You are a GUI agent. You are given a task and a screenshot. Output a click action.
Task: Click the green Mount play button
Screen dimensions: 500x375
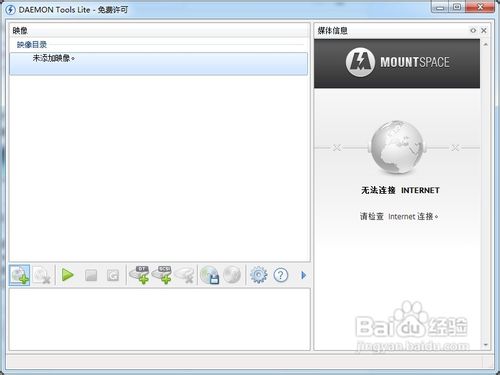tap(68, 275)
